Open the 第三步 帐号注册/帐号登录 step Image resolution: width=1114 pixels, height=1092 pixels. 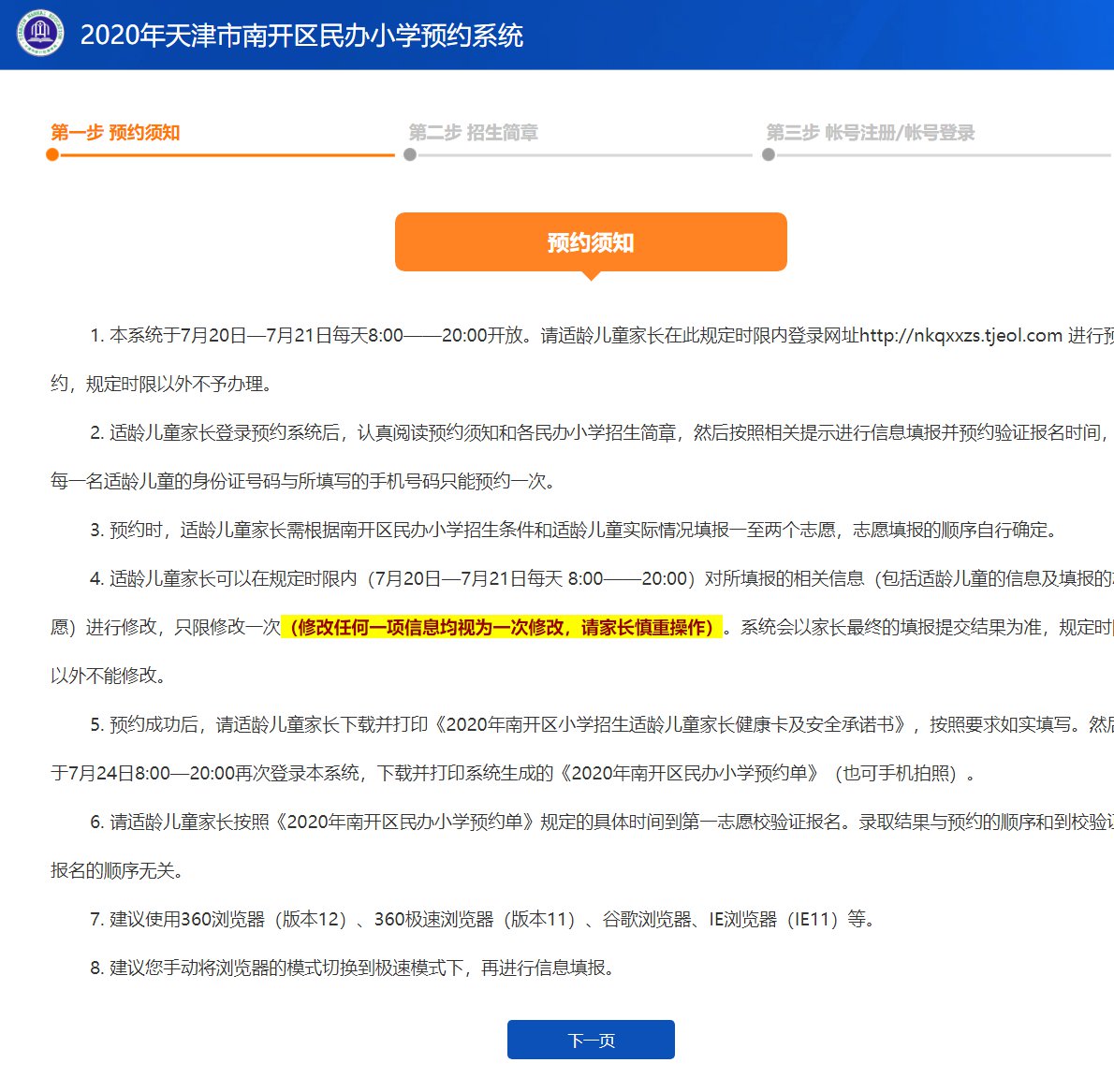tap(870, 132)
